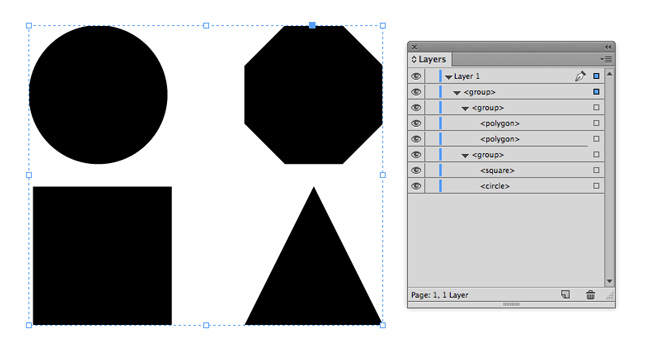Collapse the outermost <group> disclosure triangle
The image size is (650, 360).
coord(457,92)
